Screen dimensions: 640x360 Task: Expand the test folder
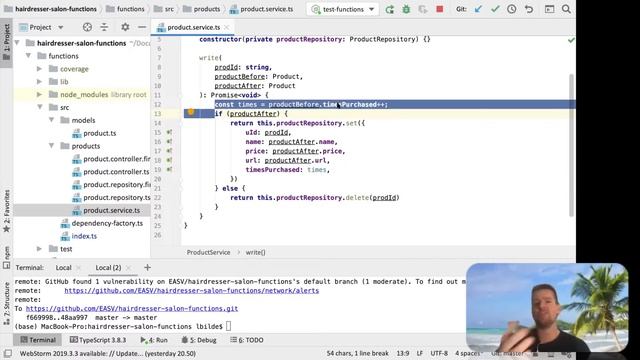pos(40,249)
